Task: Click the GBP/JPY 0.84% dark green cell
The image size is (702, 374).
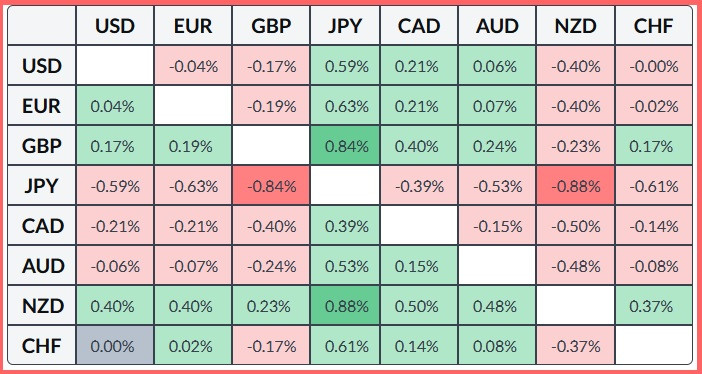Action: [x=345, y=146]
